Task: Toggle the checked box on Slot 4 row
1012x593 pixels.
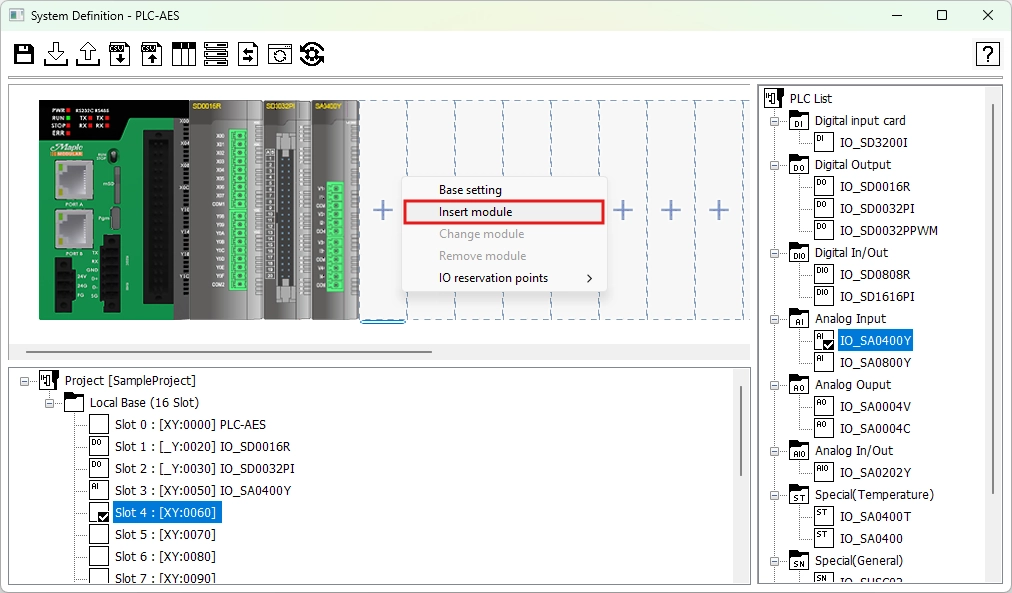Action: (99, 513)
